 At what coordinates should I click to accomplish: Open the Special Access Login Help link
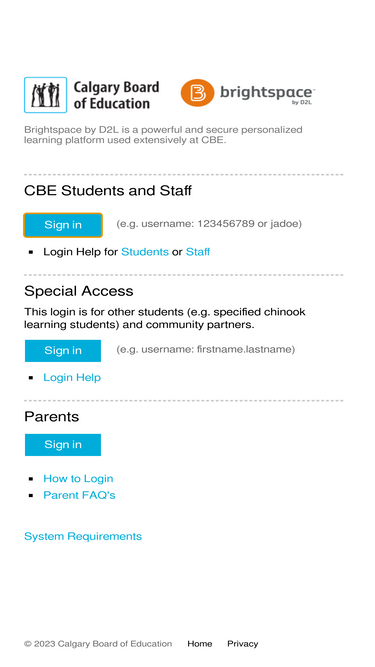(x=72, y=377)
